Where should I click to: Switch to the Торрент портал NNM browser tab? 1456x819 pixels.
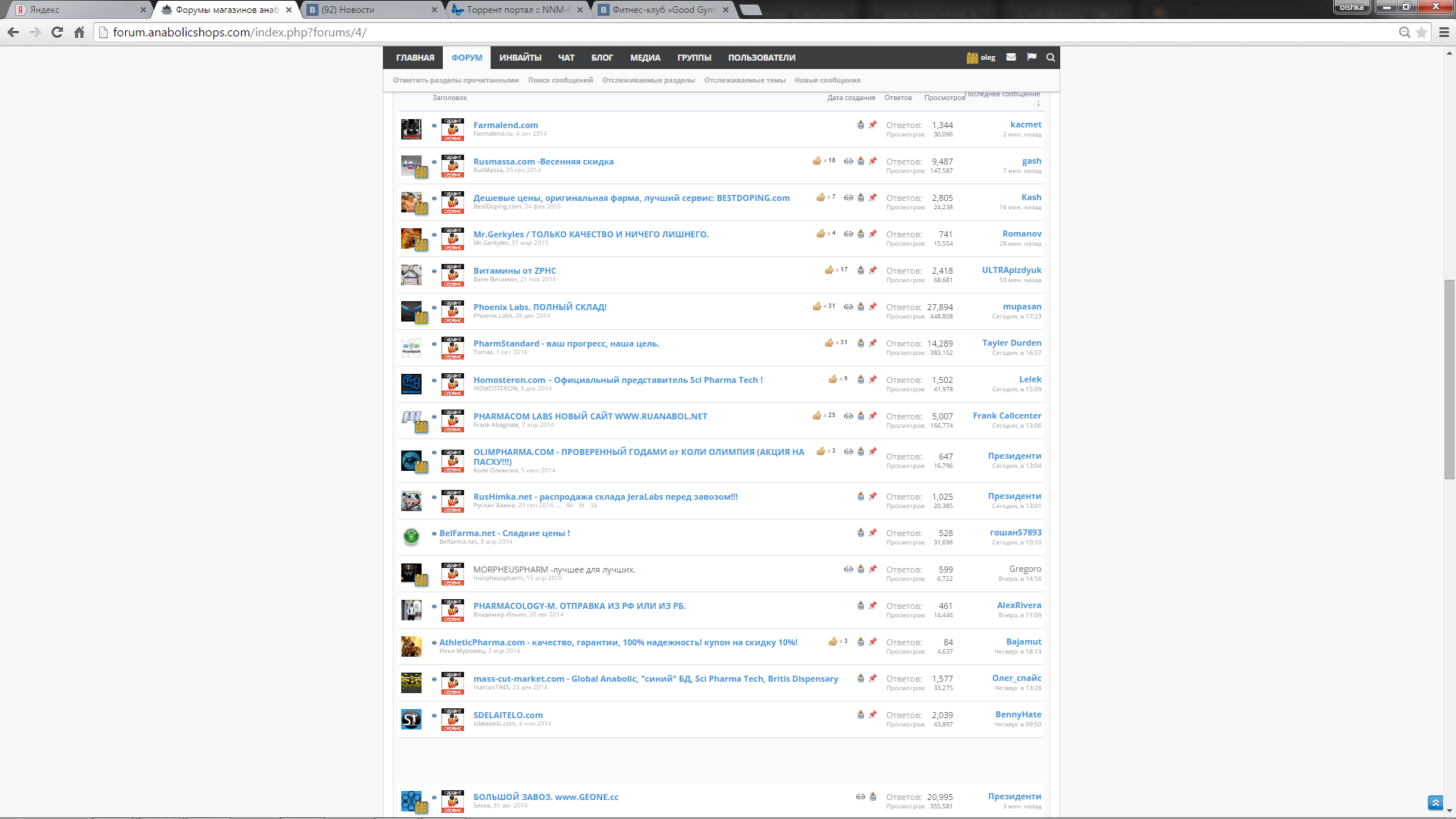(x=516, y=10)
